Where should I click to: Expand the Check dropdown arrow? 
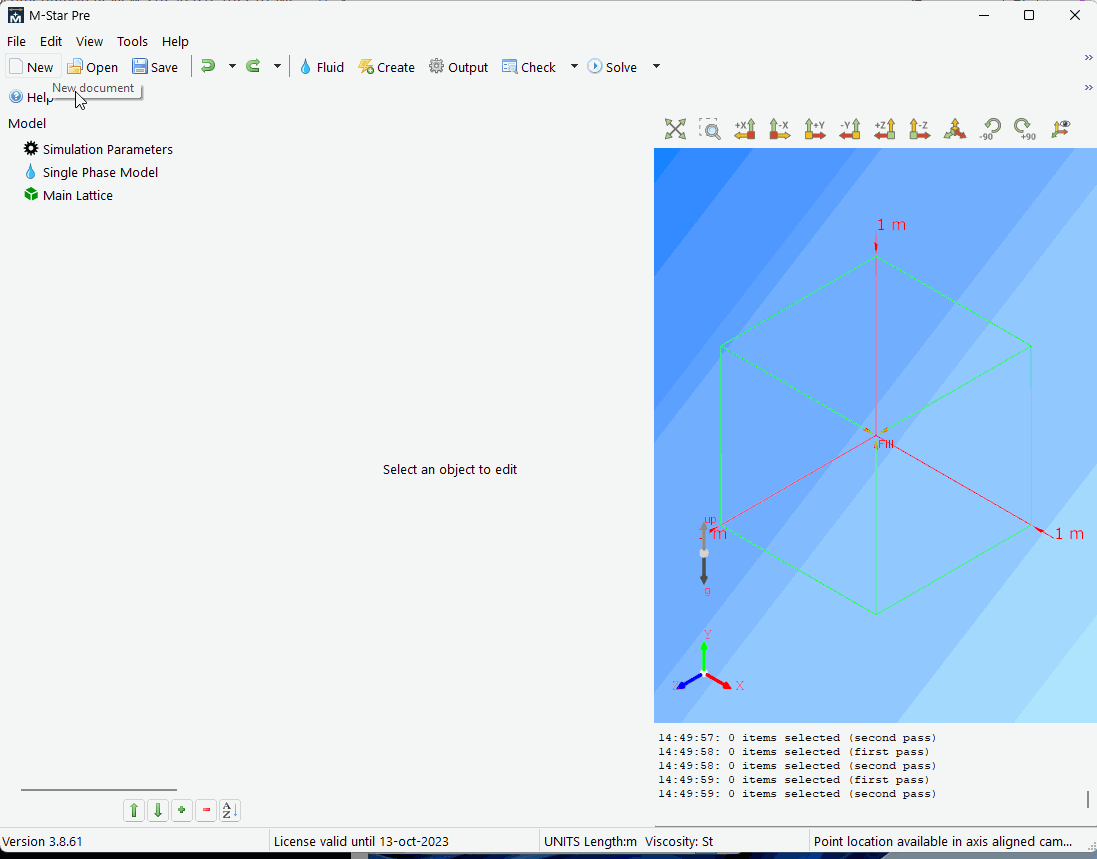click(x=574, y=66)
